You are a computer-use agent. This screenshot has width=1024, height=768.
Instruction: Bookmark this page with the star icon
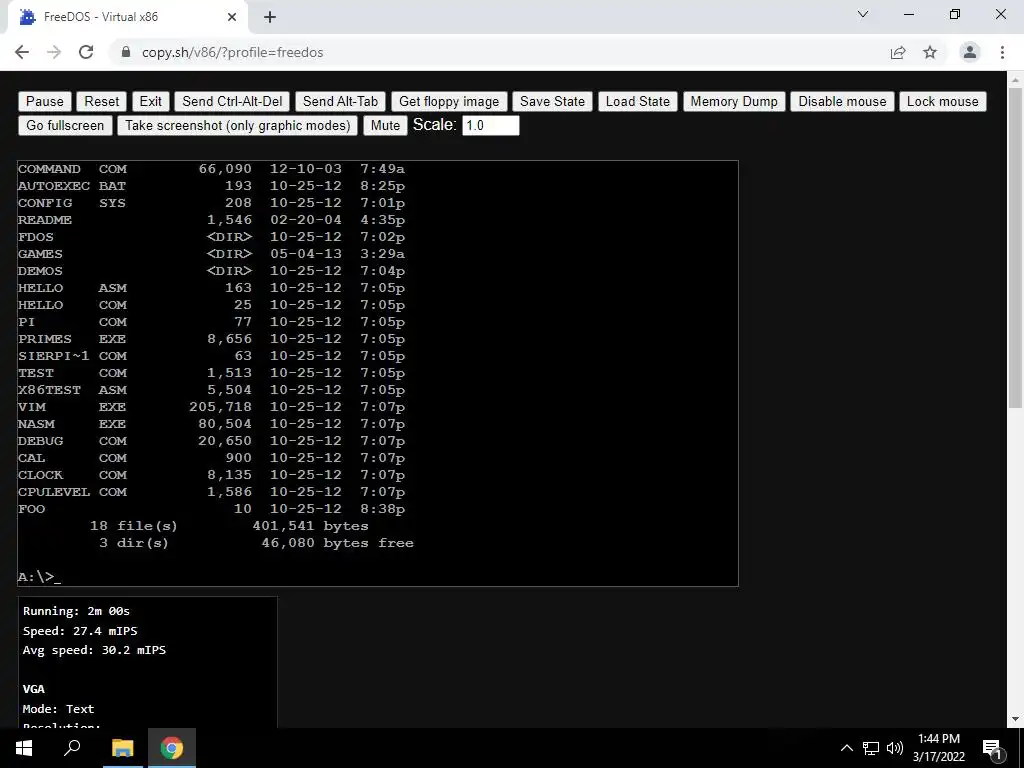tap(930, 52)
